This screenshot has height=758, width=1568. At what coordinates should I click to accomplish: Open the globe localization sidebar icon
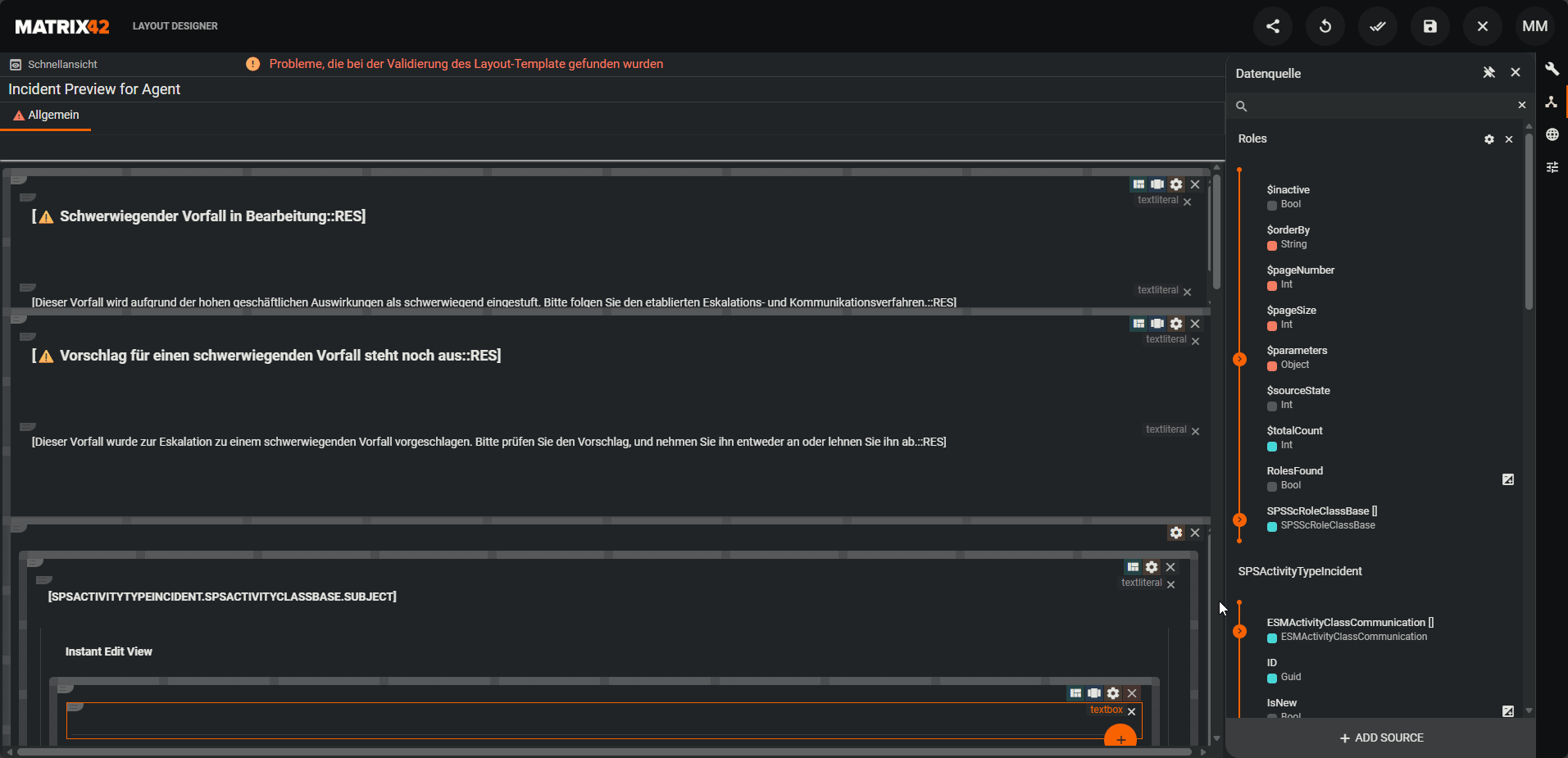[x=1552, y=134]
